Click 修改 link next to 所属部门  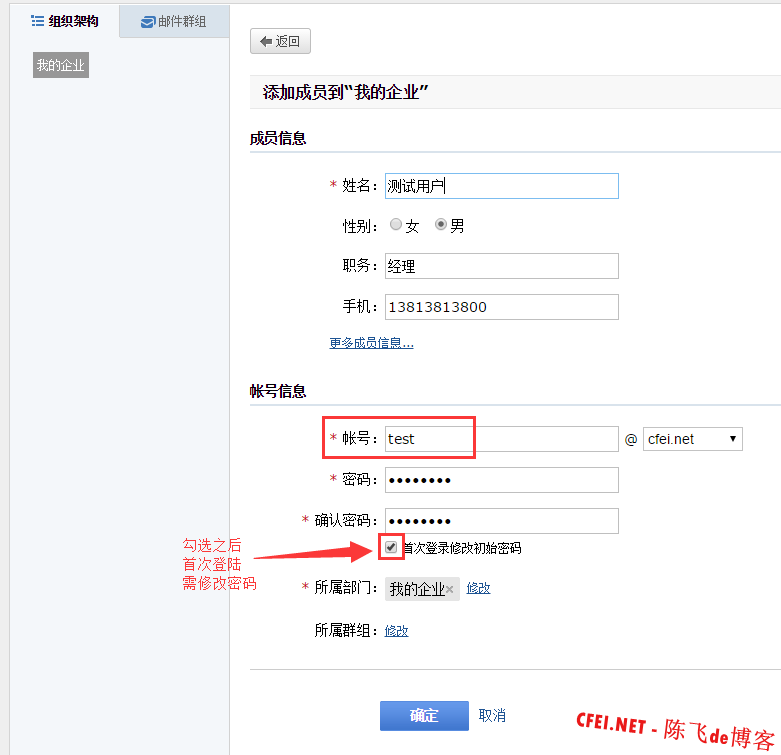[x=478, y=588]
